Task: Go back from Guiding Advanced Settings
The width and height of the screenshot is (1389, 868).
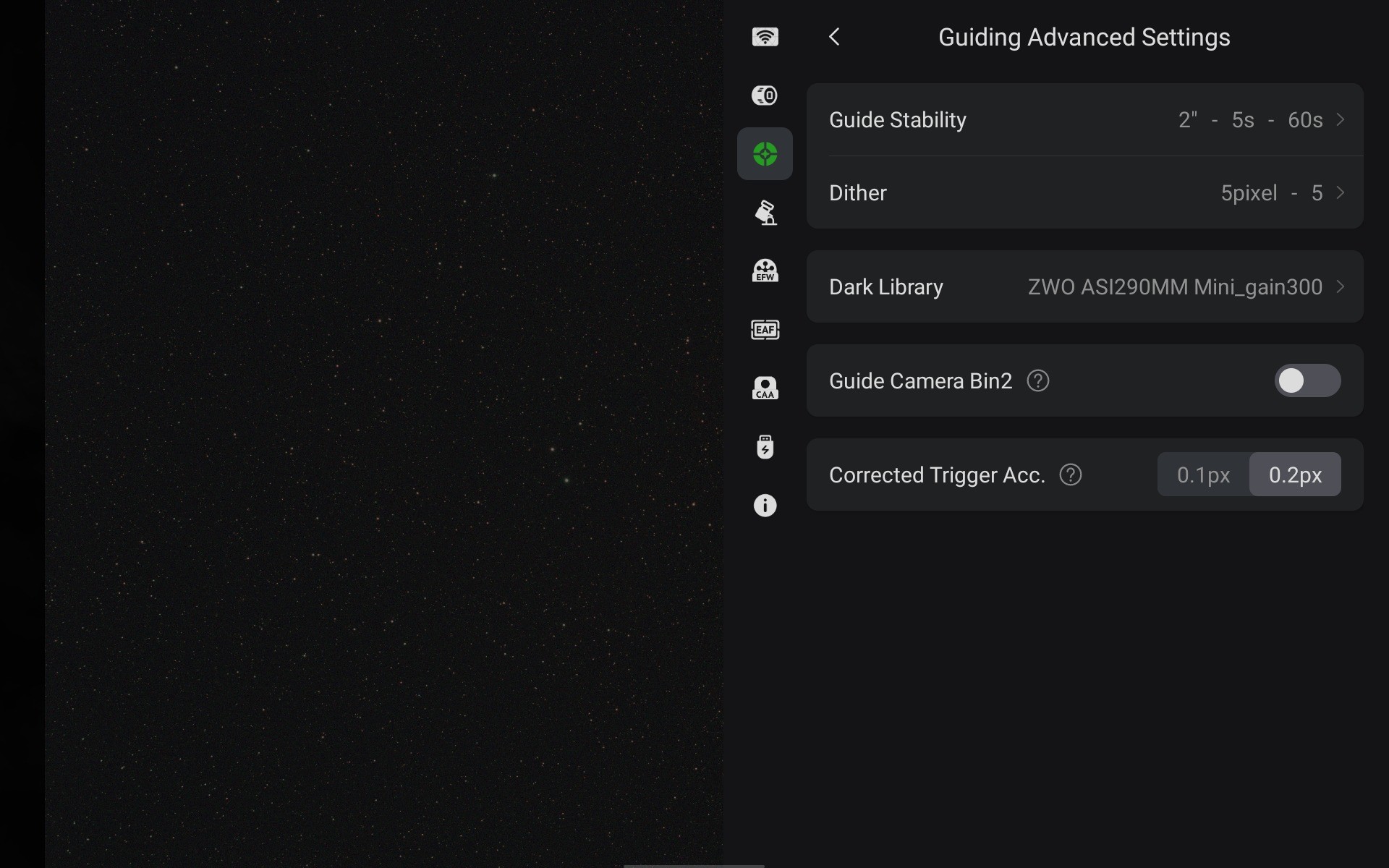Action: [x=835, y=37]
